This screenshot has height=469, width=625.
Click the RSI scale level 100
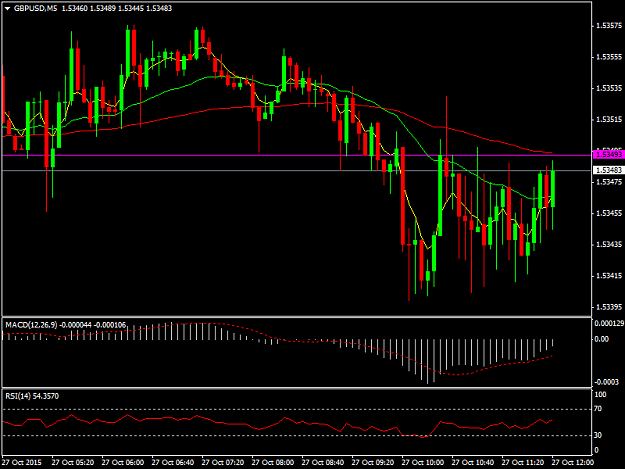600,394
